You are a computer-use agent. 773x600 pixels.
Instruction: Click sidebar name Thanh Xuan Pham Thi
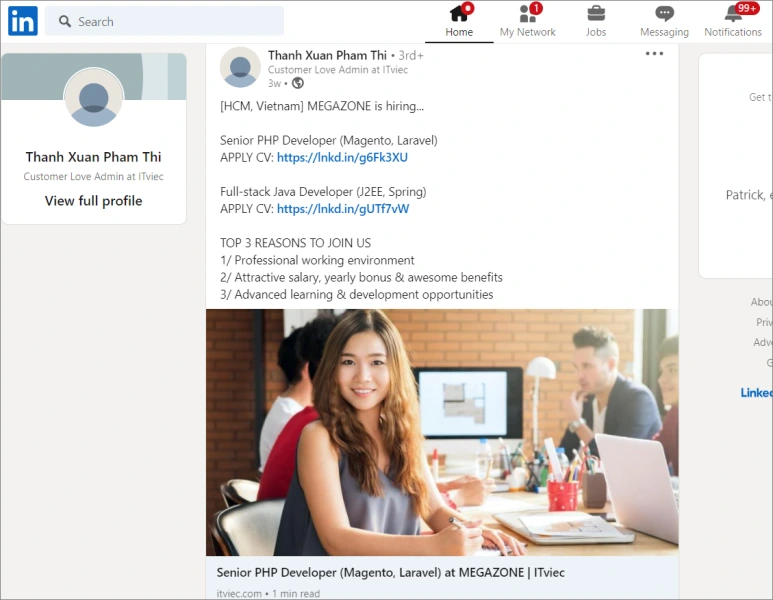[x=93, y=157]
